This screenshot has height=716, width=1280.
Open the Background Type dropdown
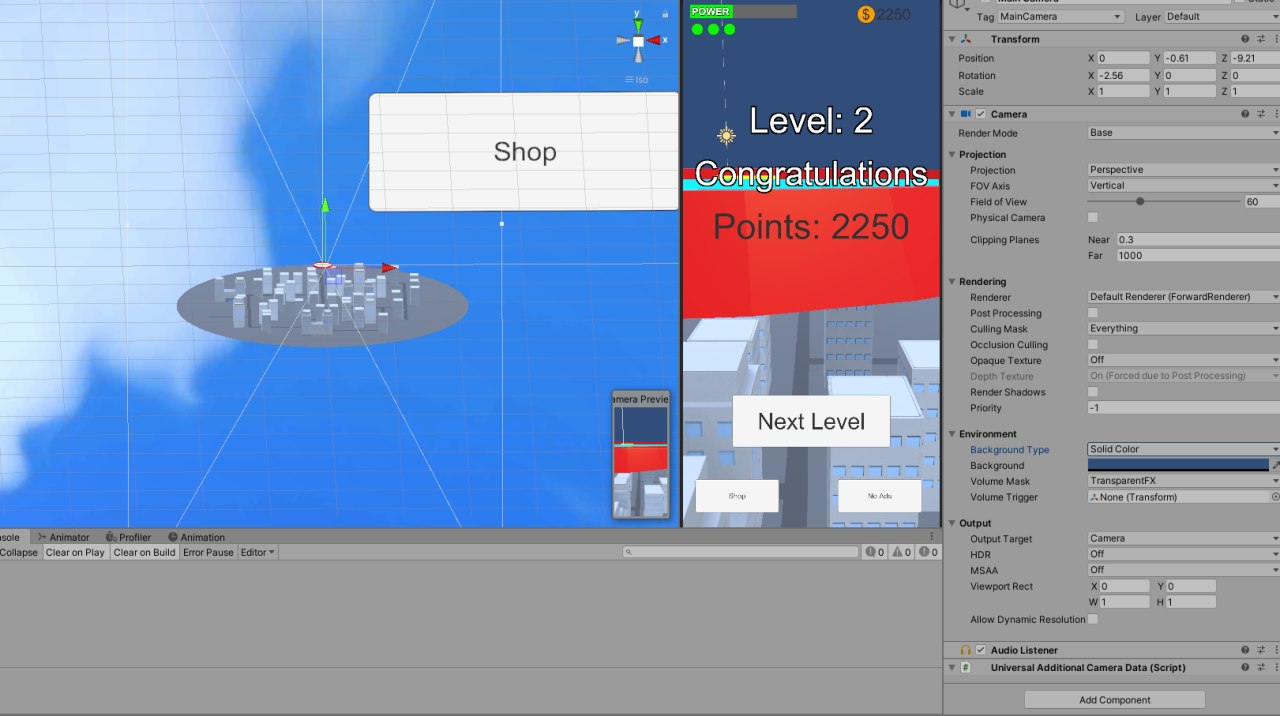(1184, 449)
